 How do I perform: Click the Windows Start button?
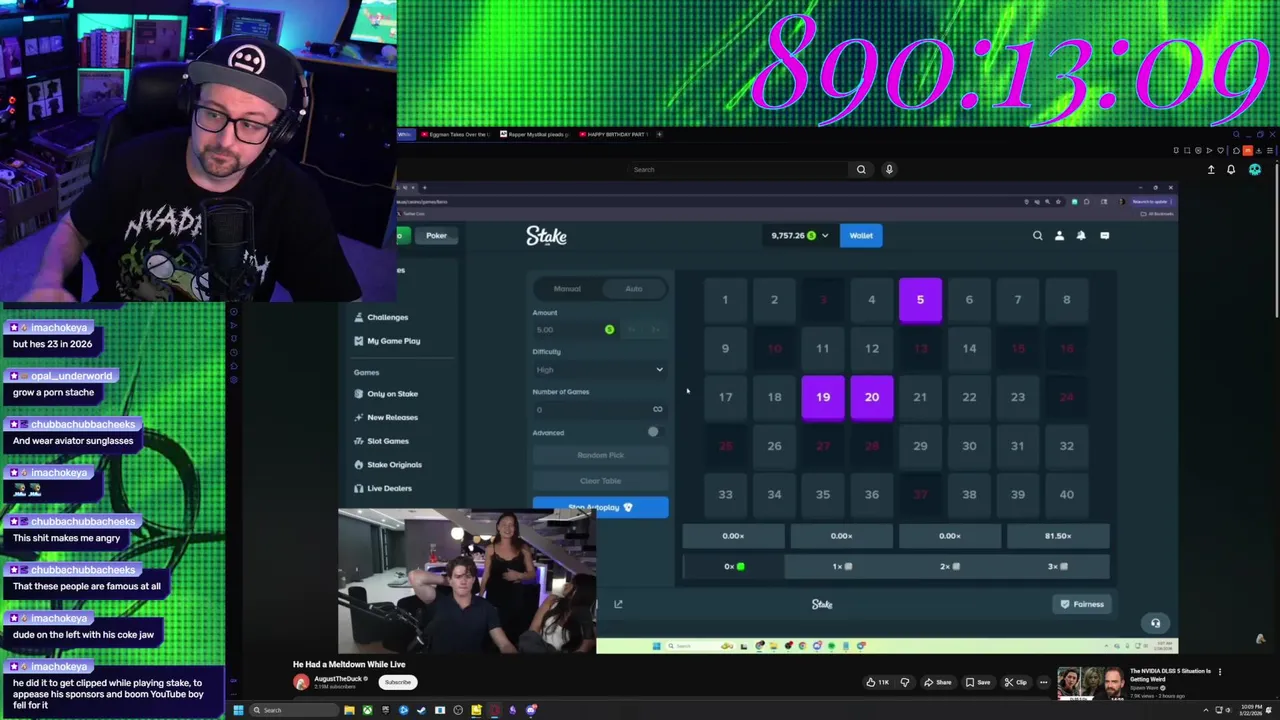point(238,710)
